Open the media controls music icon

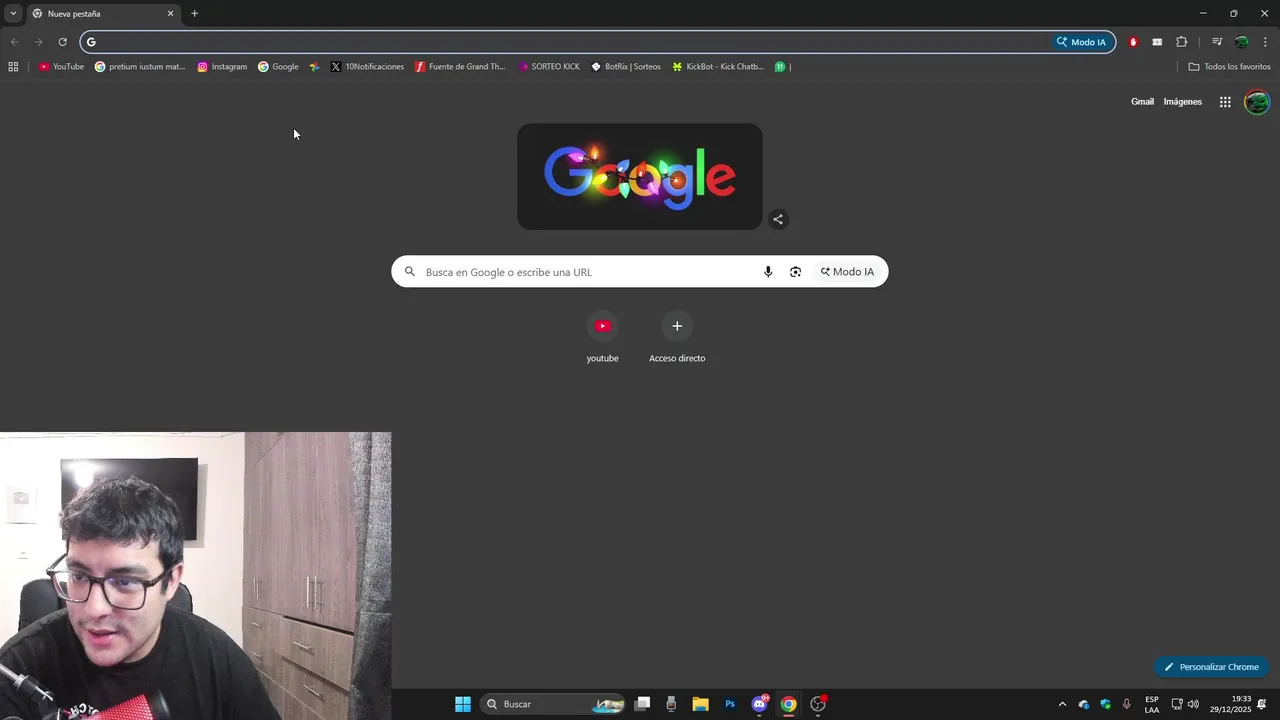[1217, 42]
